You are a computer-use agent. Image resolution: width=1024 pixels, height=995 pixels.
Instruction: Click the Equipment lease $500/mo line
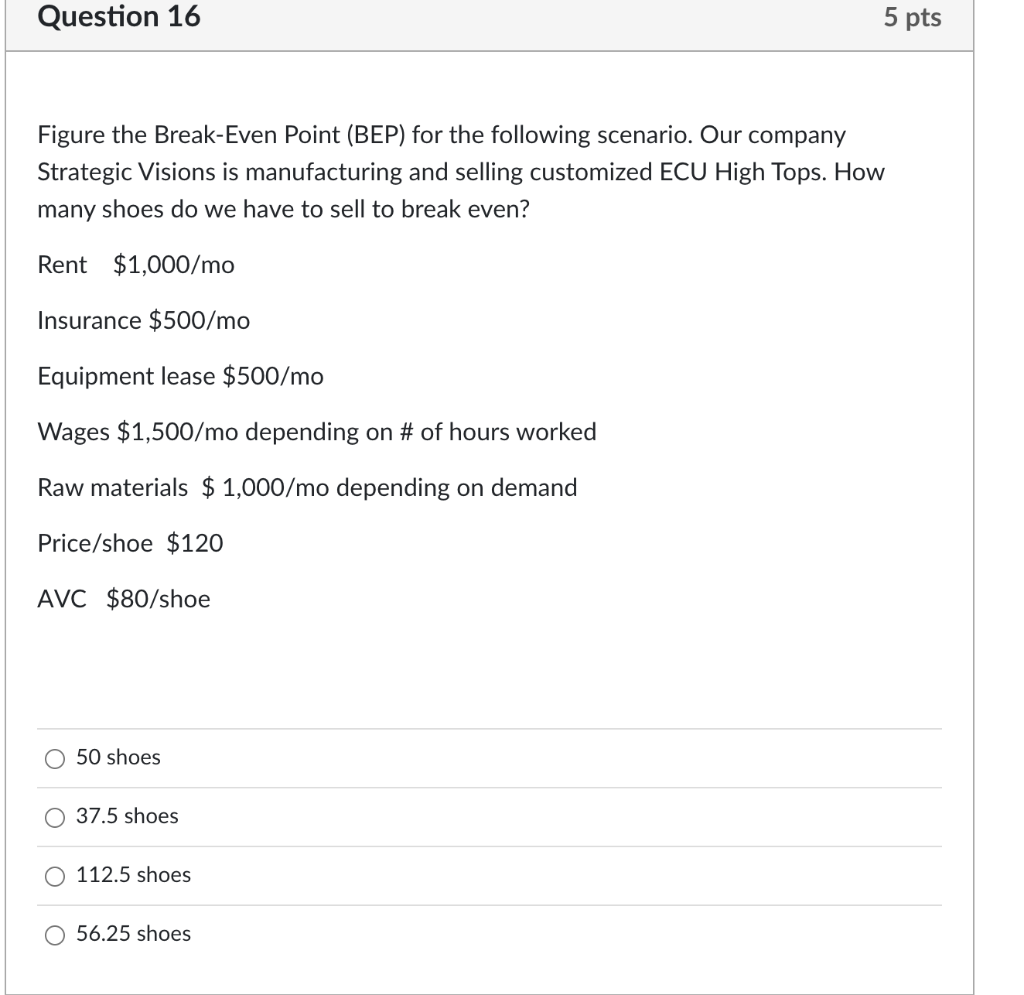point(180,377)
